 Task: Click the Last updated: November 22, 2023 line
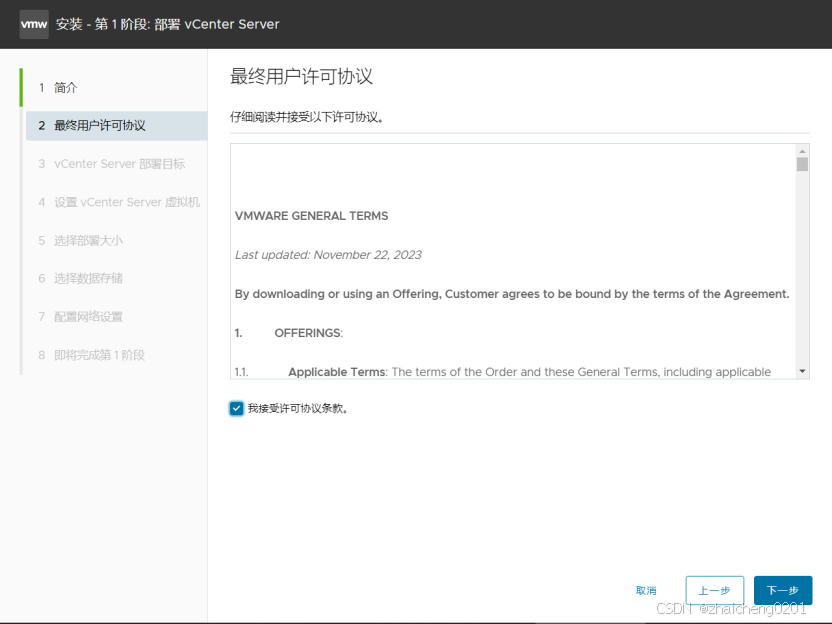point(328,255)
